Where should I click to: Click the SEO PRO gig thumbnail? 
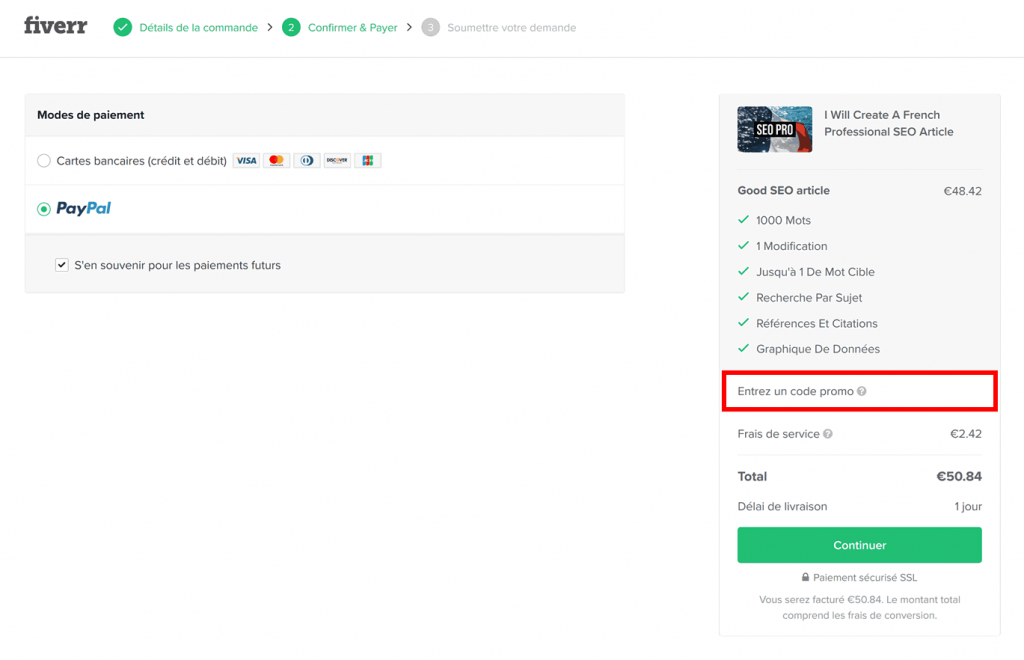click(774, 129)
